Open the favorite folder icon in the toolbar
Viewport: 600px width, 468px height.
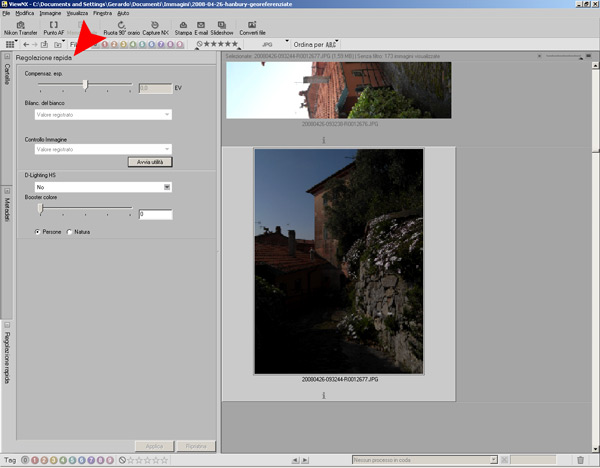click(58, 44)
